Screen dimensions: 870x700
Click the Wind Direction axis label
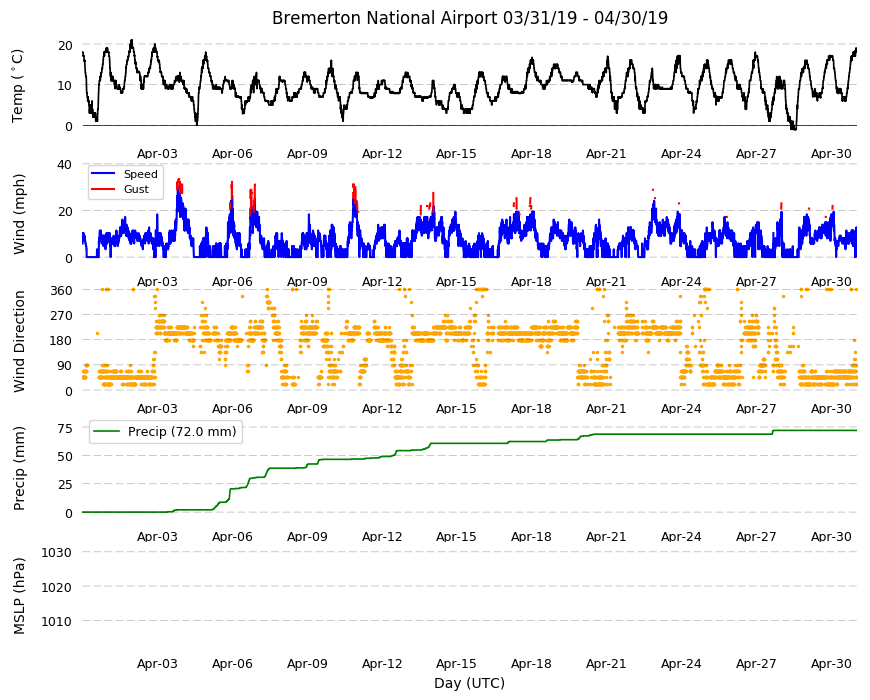pyautogui.click(x=19, y=341)
